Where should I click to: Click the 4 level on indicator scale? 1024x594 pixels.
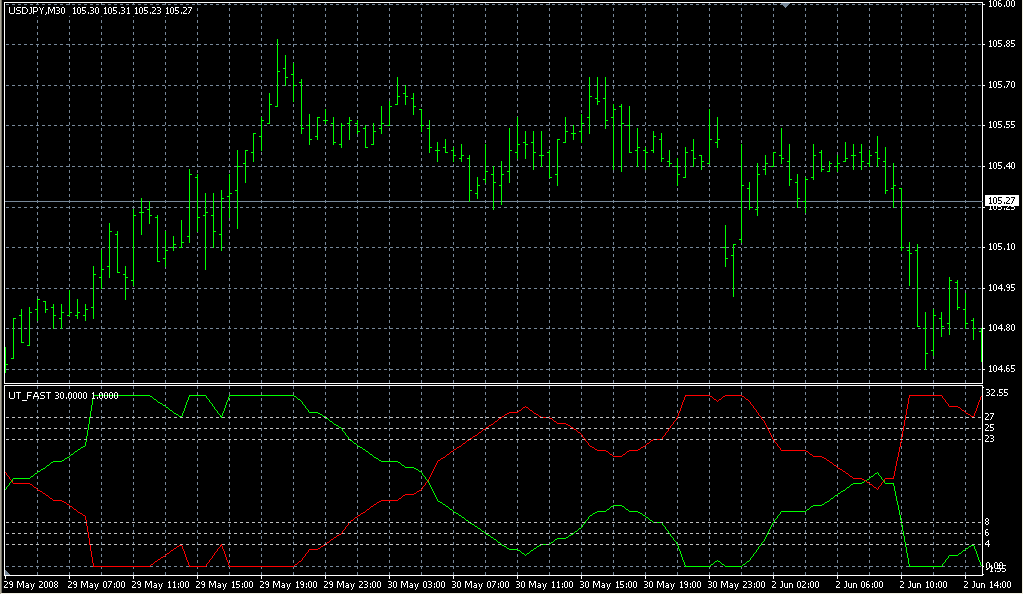point(987,544)
